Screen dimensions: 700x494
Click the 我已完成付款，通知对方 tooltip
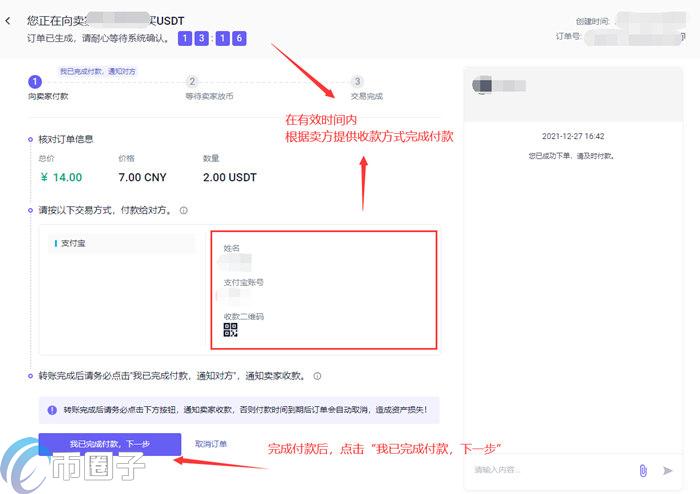pyautogui.click(x=98, y=71)
